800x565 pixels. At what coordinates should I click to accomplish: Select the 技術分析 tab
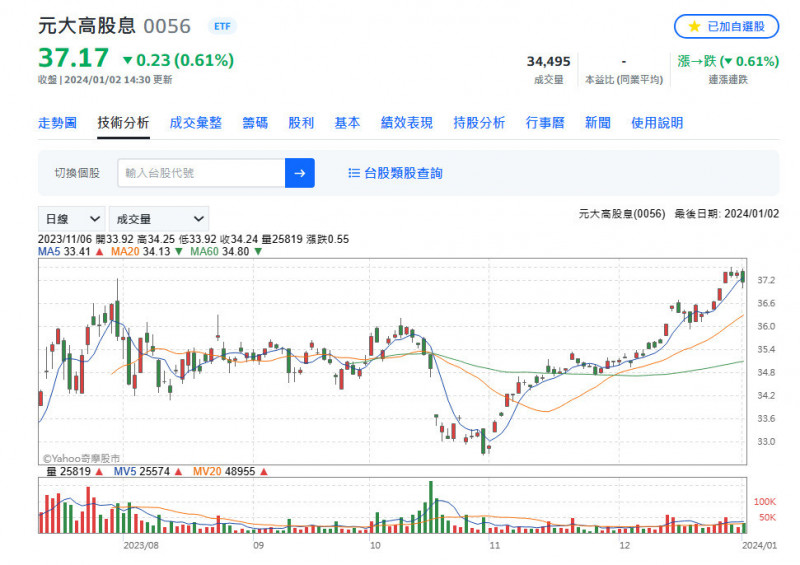pyautogui.click(x=123, y=122)
